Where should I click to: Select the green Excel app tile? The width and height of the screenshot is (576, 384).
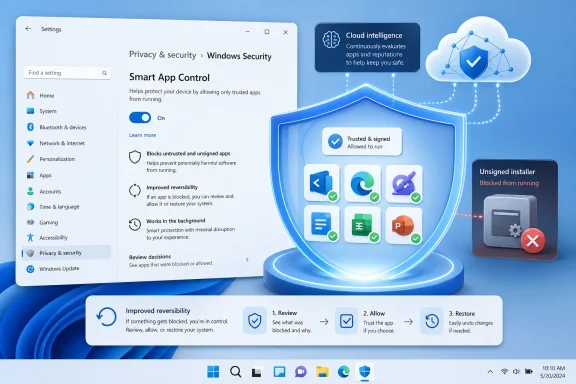(x=363, y=225)
